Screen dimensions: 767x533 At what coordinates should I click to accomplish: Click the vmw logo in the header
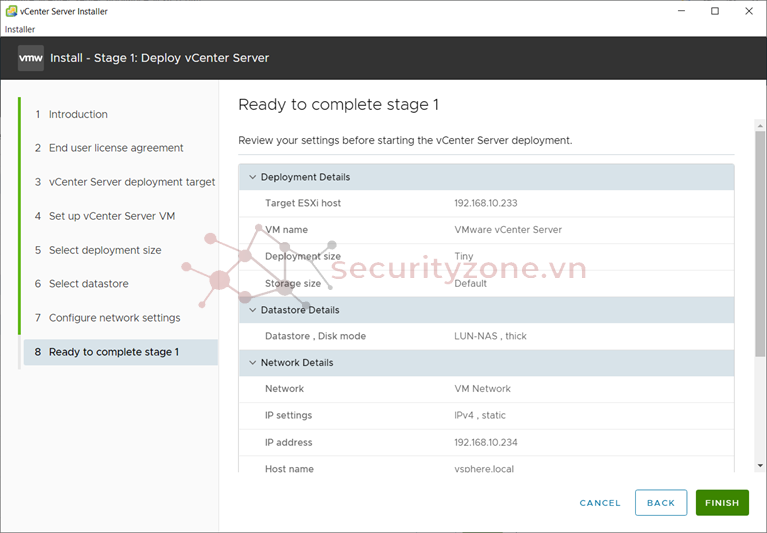(30, 58)
